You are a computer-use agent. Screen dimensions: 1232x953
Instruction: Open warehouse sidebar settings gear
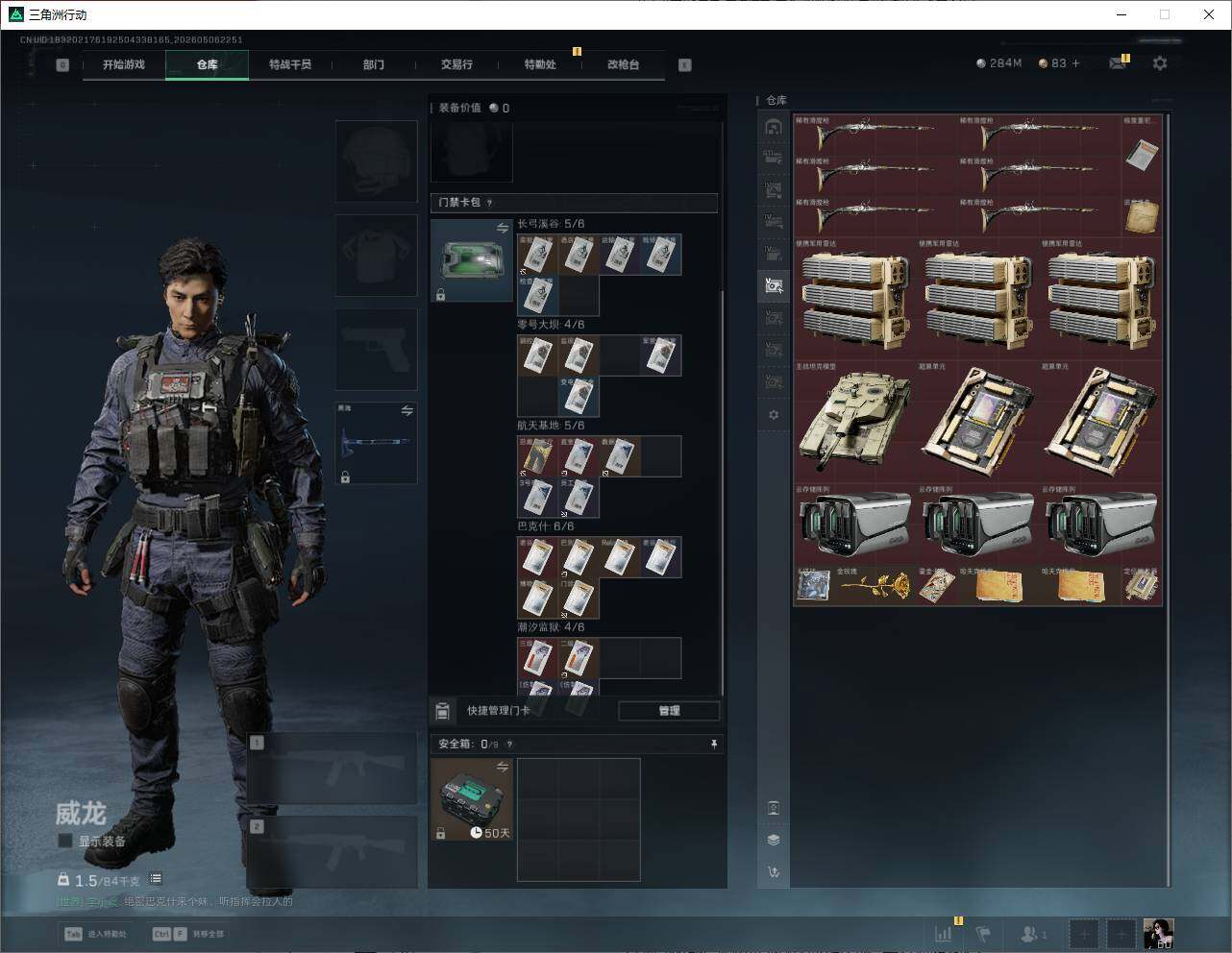(774, 415)
